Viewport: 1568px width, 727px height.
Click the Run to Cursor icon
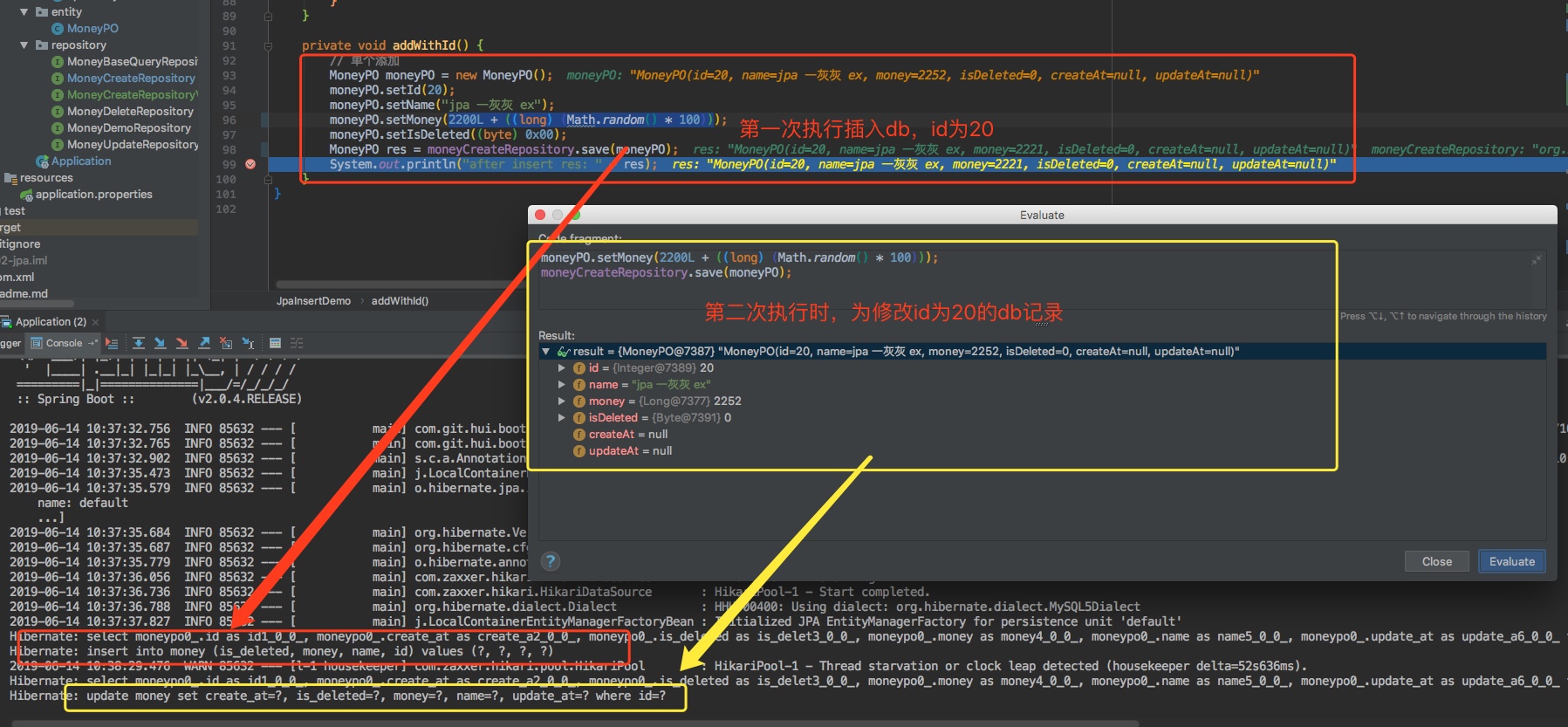[x=248, y=343]
